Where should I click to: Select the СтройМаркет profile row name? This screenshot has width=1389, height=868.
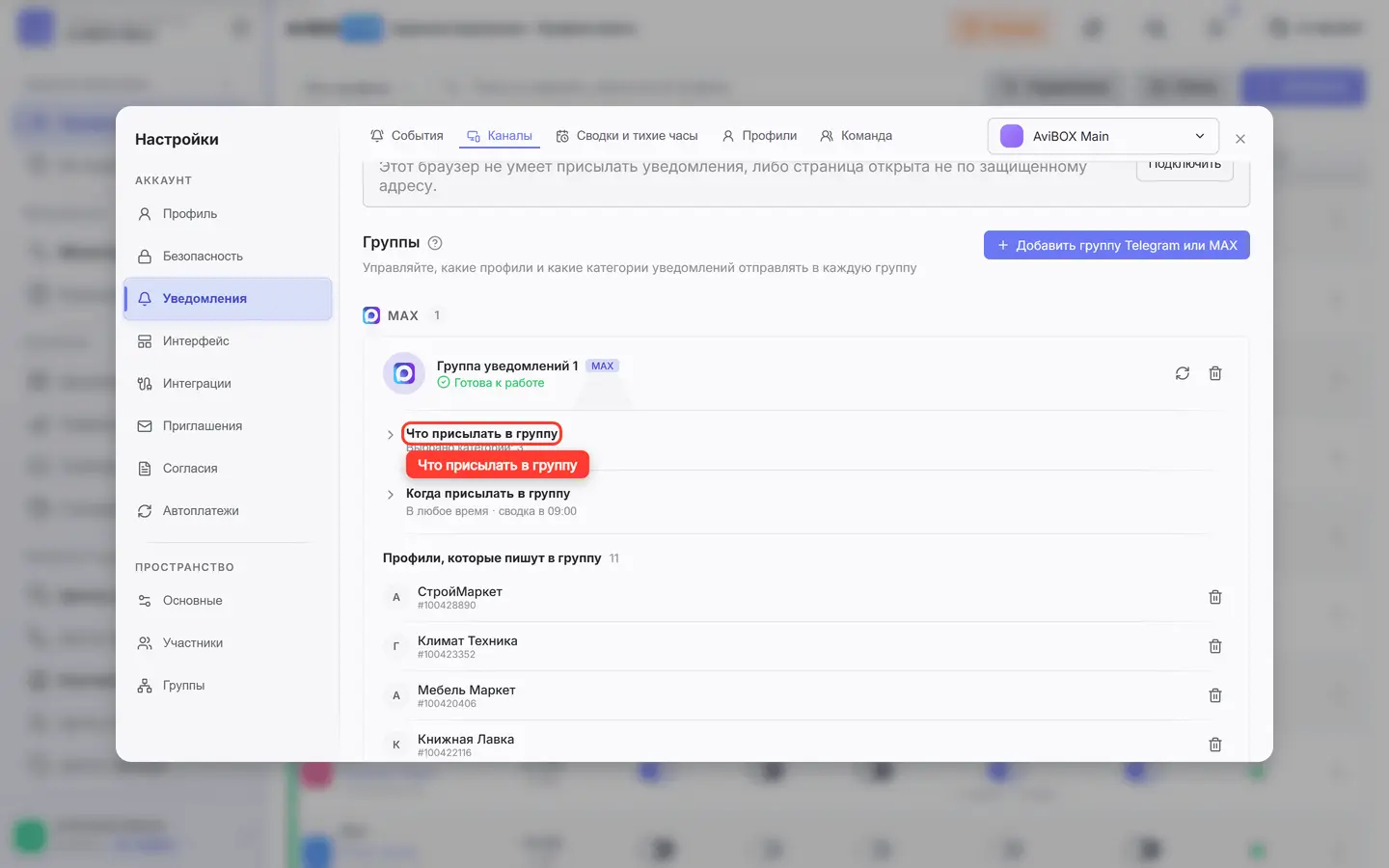tap(460, 591)
